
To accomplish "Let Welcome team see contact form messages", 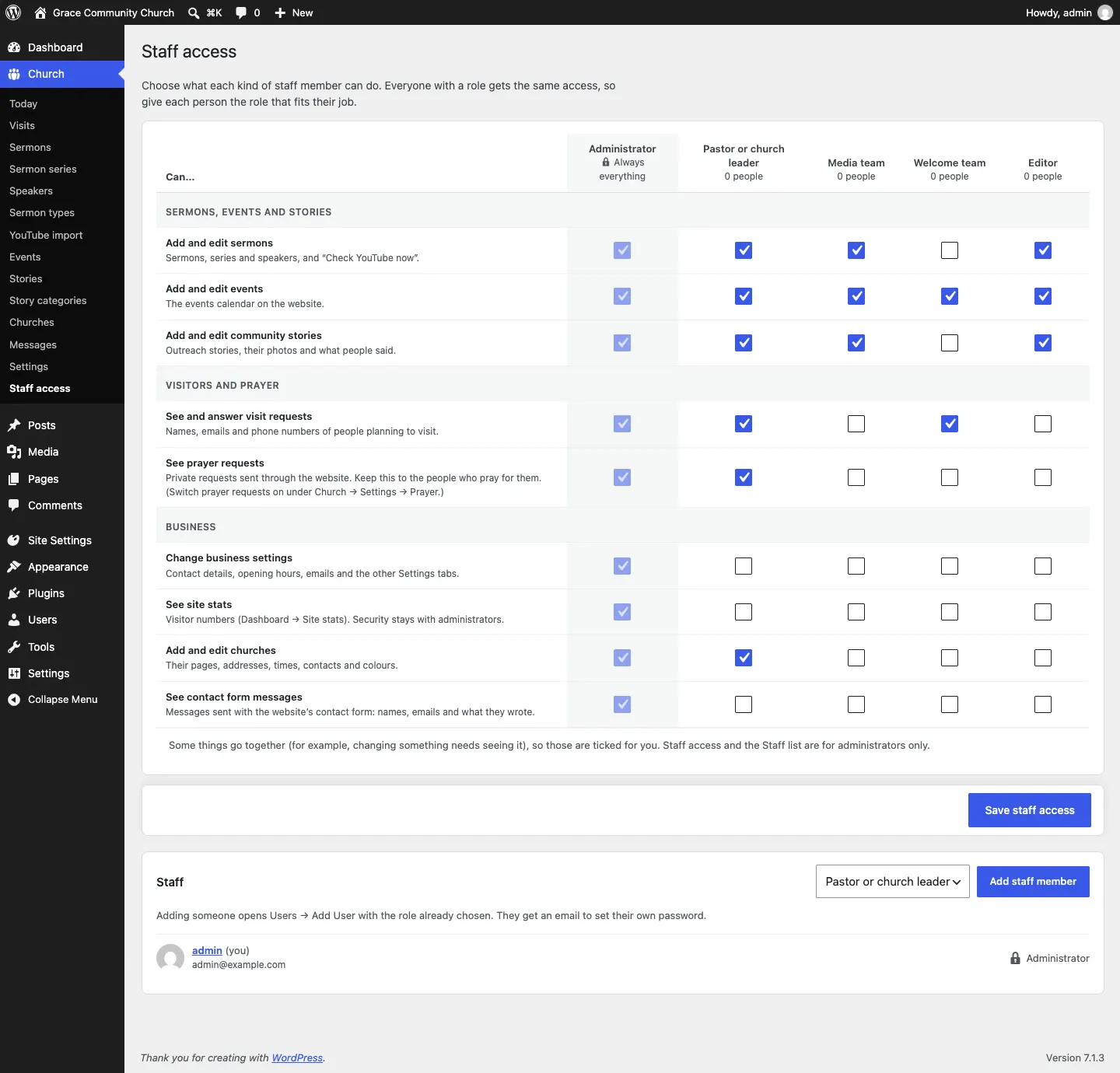I will click(x=950, y=704).
